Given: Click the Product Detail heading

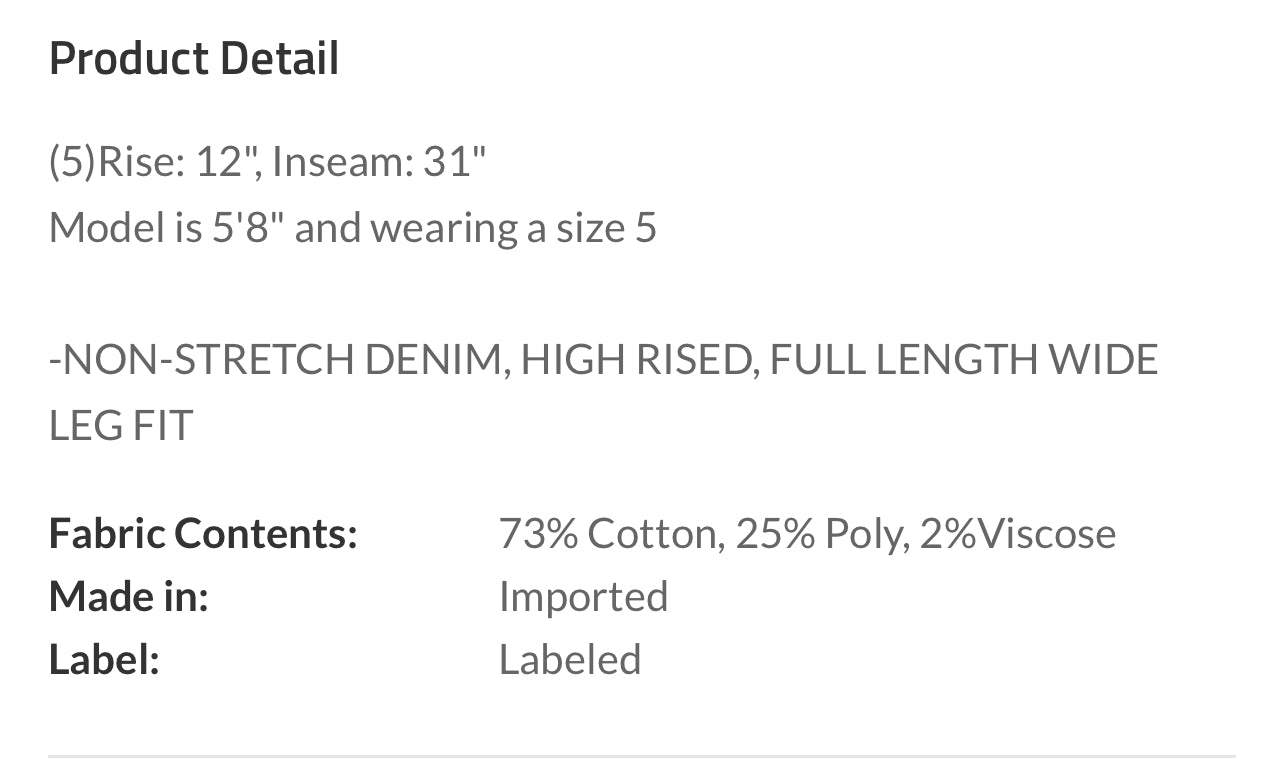Looking at the screenshot, I should pos(194,59).
